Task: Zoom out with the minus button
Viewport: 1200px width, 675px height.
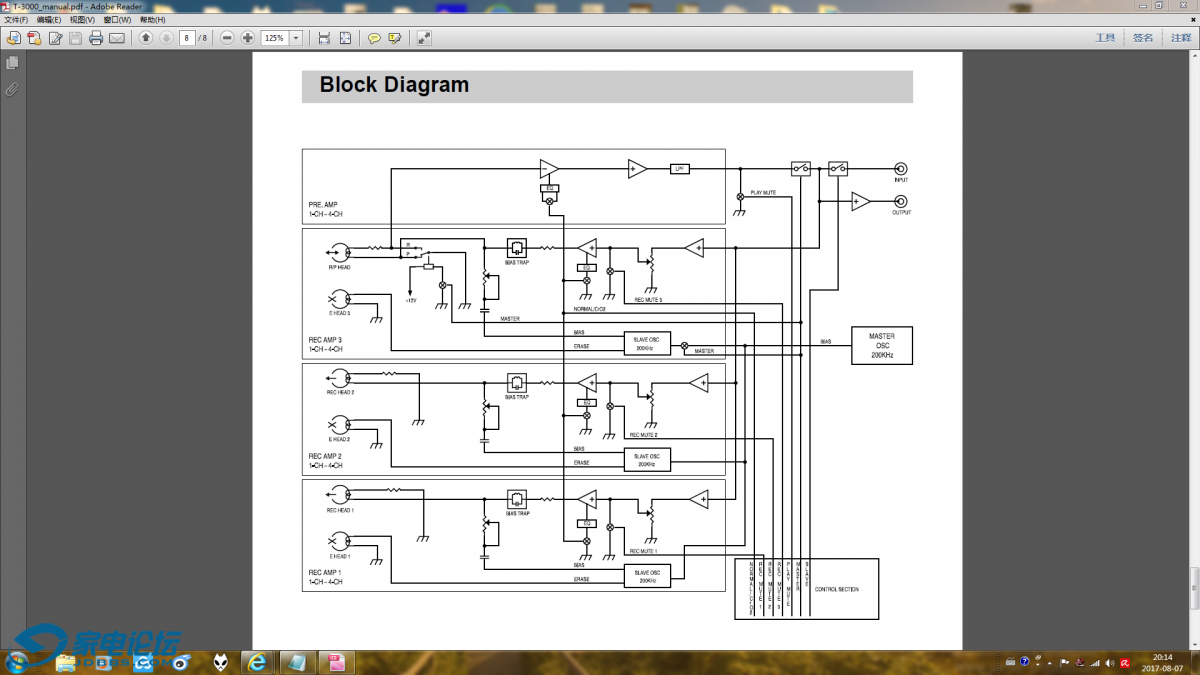Action: tap(227, 38)
